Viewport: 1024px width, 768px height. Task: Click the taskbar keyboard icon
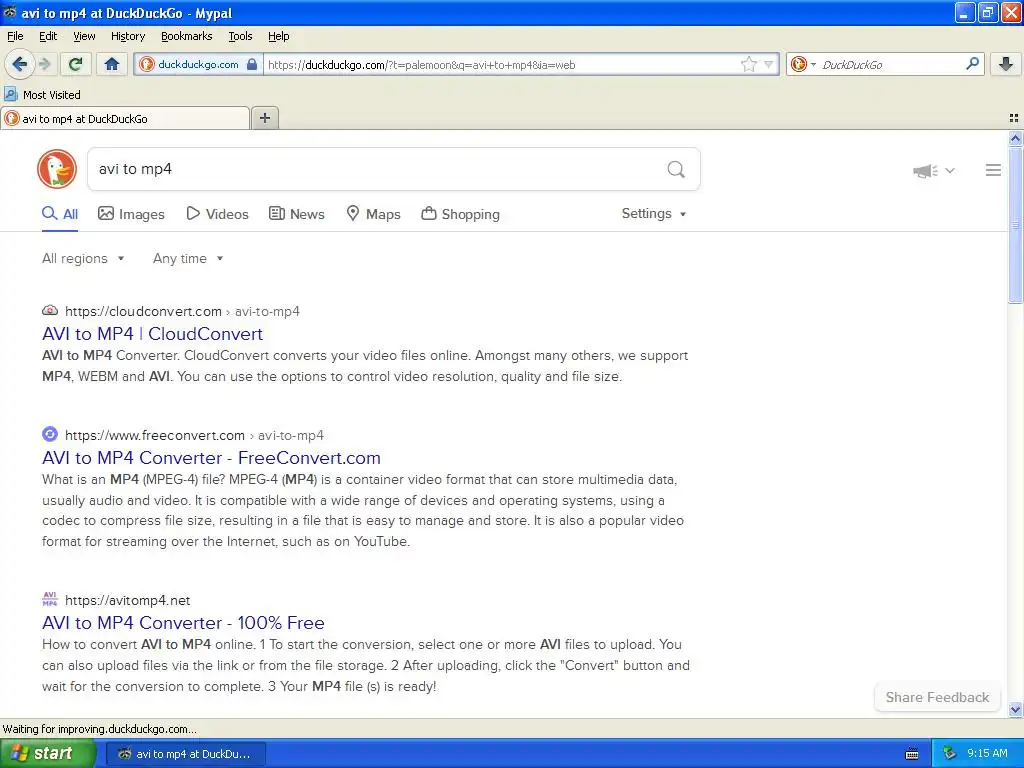(x=912, y=754)
